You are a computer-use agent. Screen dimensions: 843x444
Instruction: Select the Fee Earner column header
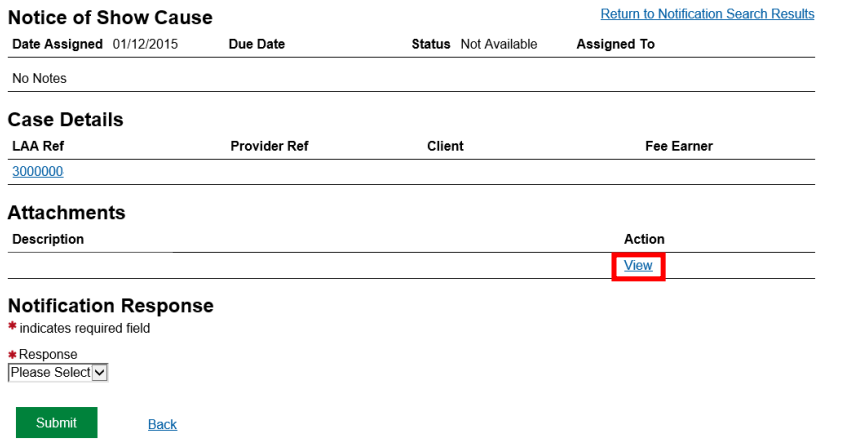pos(679,146)
